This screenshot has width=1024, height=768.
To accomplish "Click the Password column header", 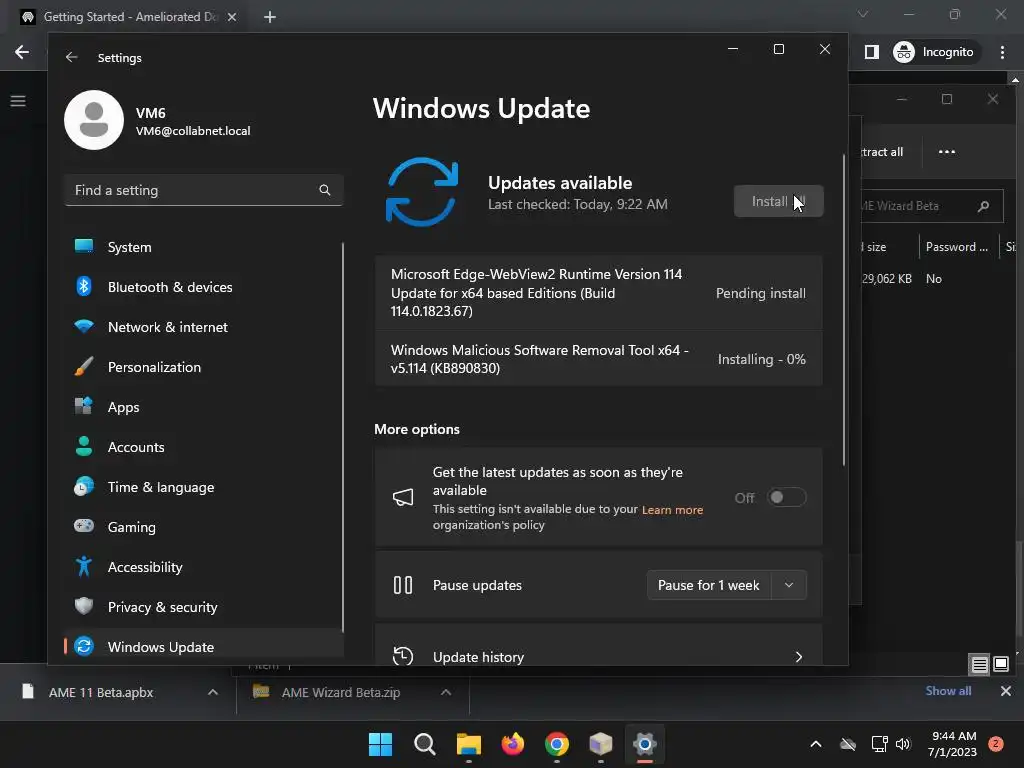I will pyautogui.click(x=957, y=247).
